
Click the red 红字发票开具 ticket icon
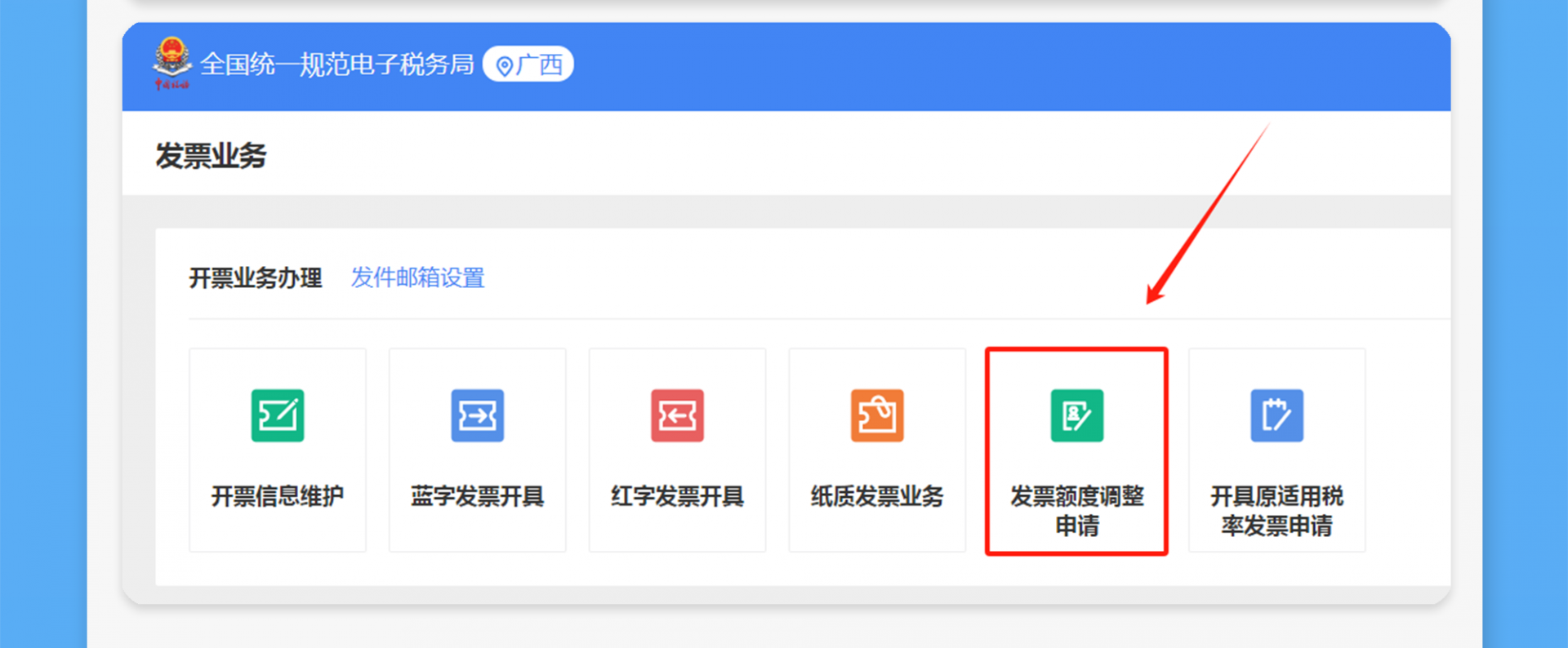677,415
